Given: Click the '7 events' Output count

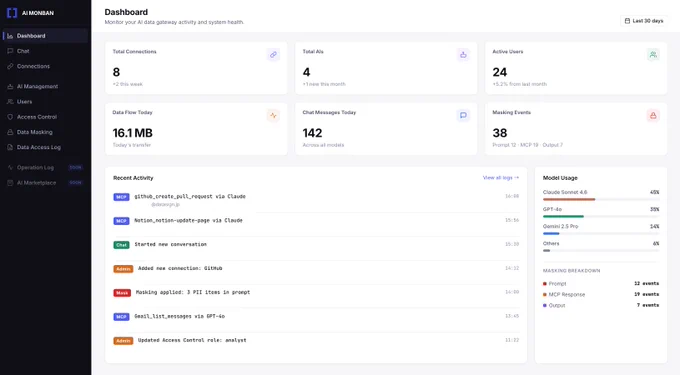Looking at the screenshot, I should tap(648, 305).
